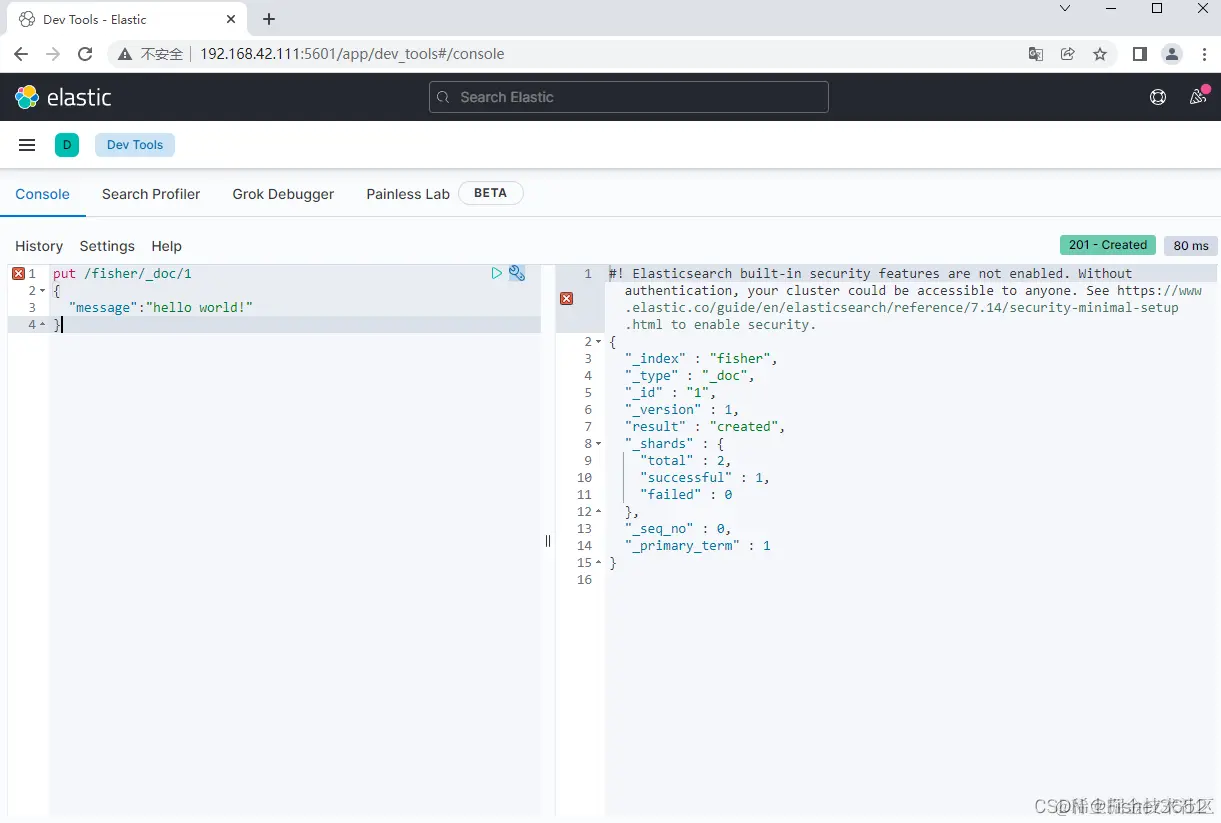Click the "result" : "created" response line
This screenshot has width=1221, height=823.
tap(705, 426)
